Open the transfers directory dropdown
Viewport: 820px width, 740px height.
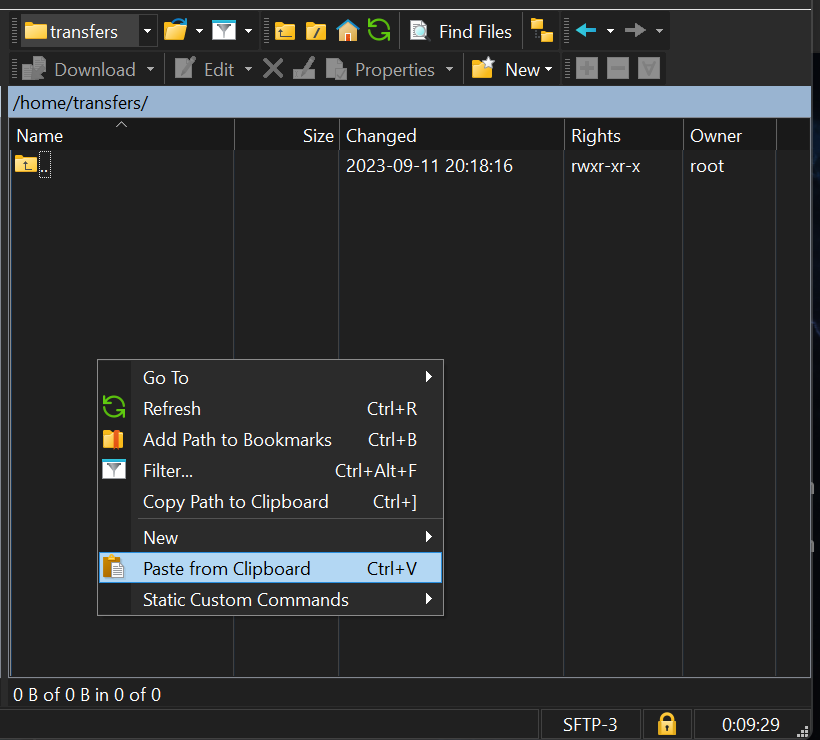(x=148, y=31)
